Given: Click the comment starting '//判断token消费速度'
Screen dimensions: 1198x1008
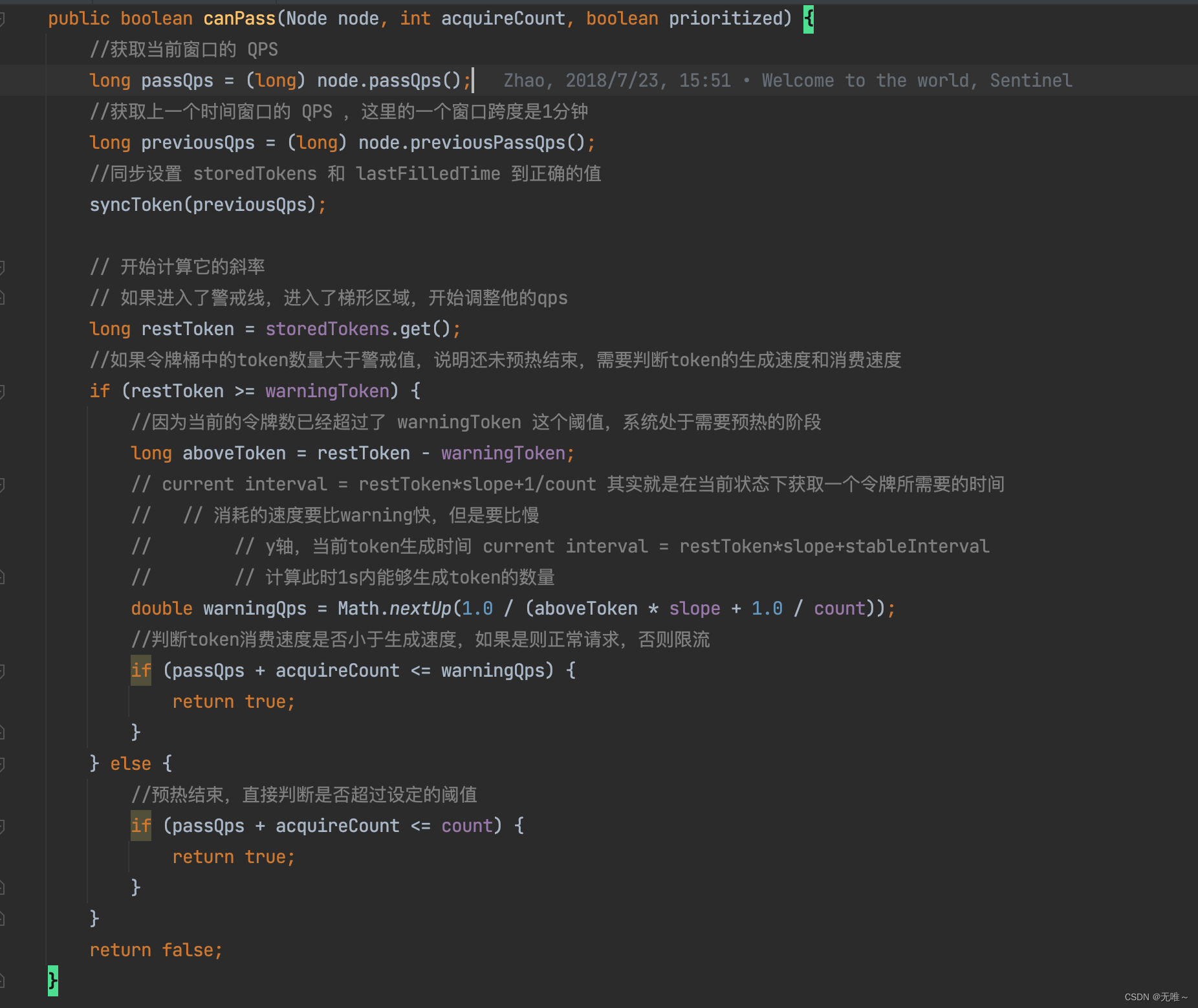Looking at the screenshot, I should pos(420,639).
